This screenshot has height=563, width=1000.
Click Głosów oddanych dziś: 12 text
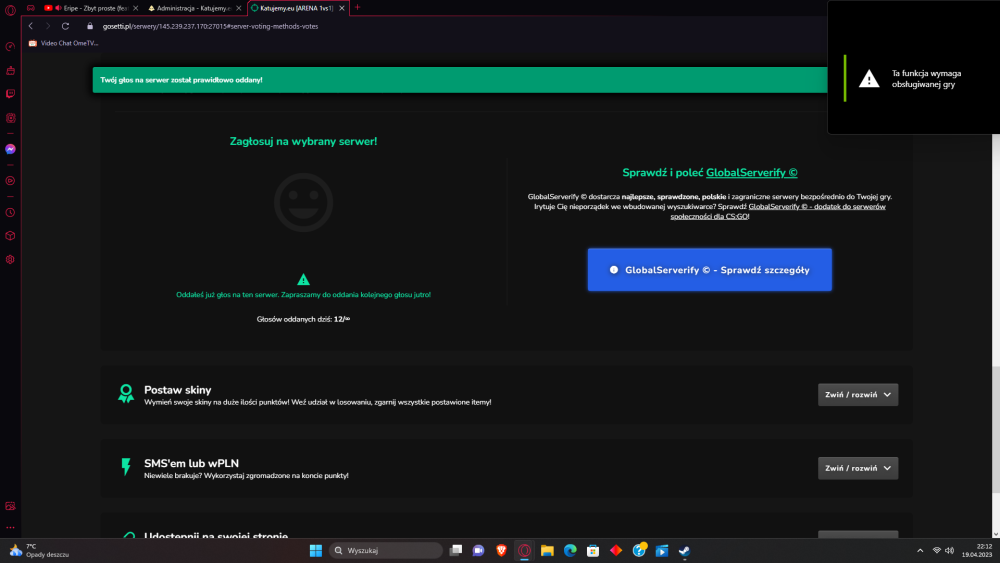(304, 319)
